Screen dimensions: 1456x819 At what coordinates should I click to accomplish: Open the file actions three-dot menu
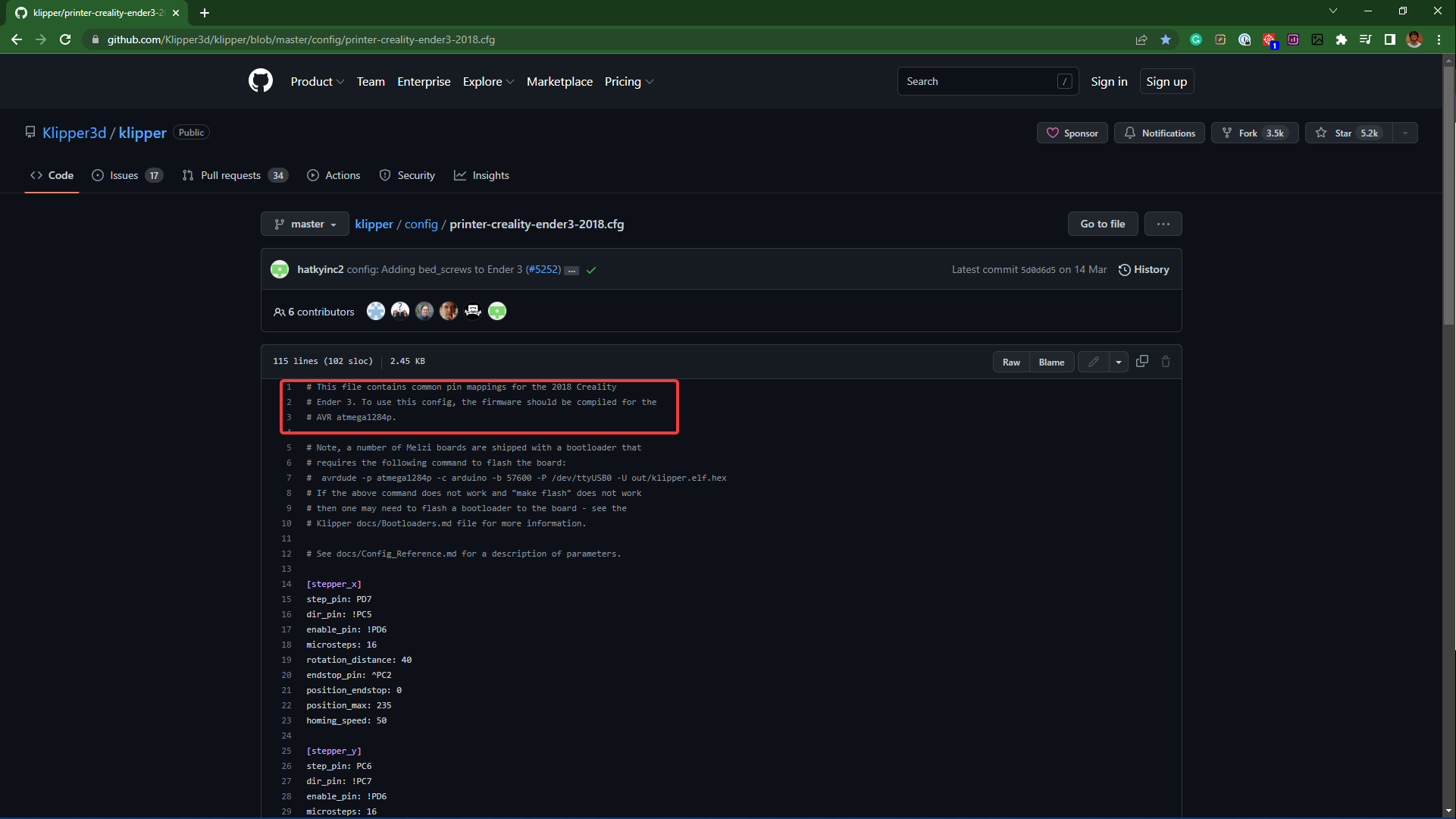[x=1163, y=224]
